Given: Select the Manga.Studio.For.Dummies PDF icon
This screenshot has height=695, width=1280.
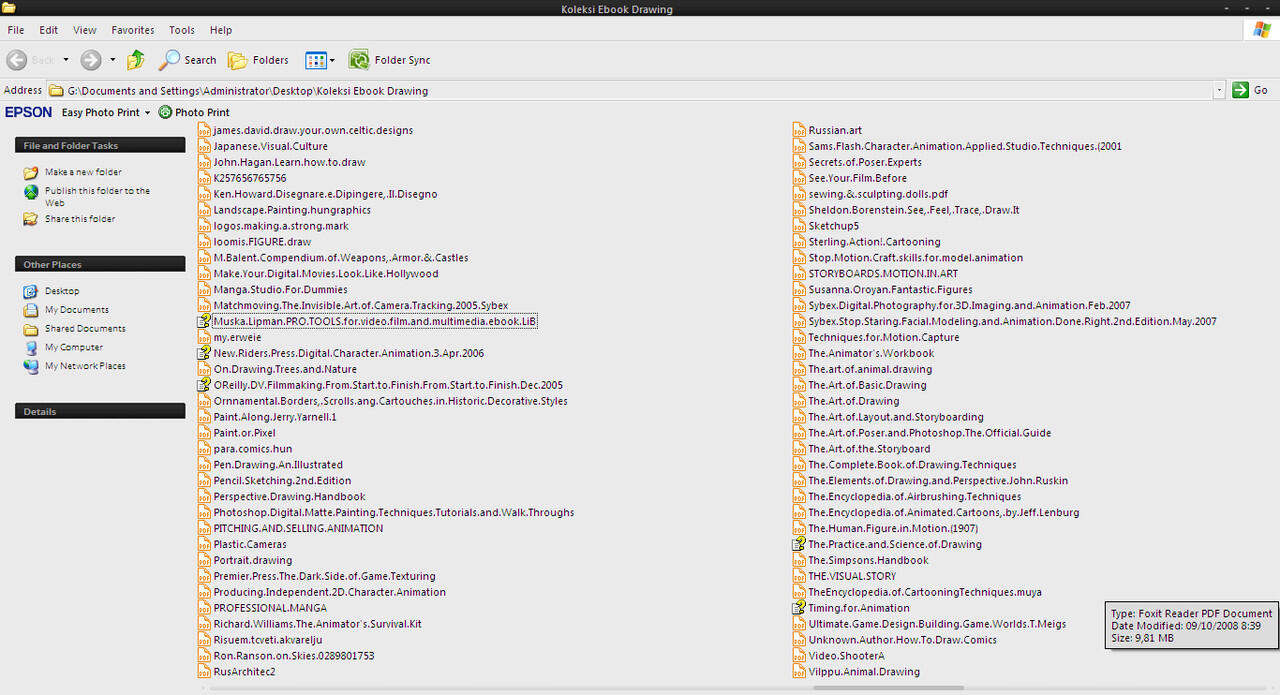Looking at the screenshot, I should [205, 289].
